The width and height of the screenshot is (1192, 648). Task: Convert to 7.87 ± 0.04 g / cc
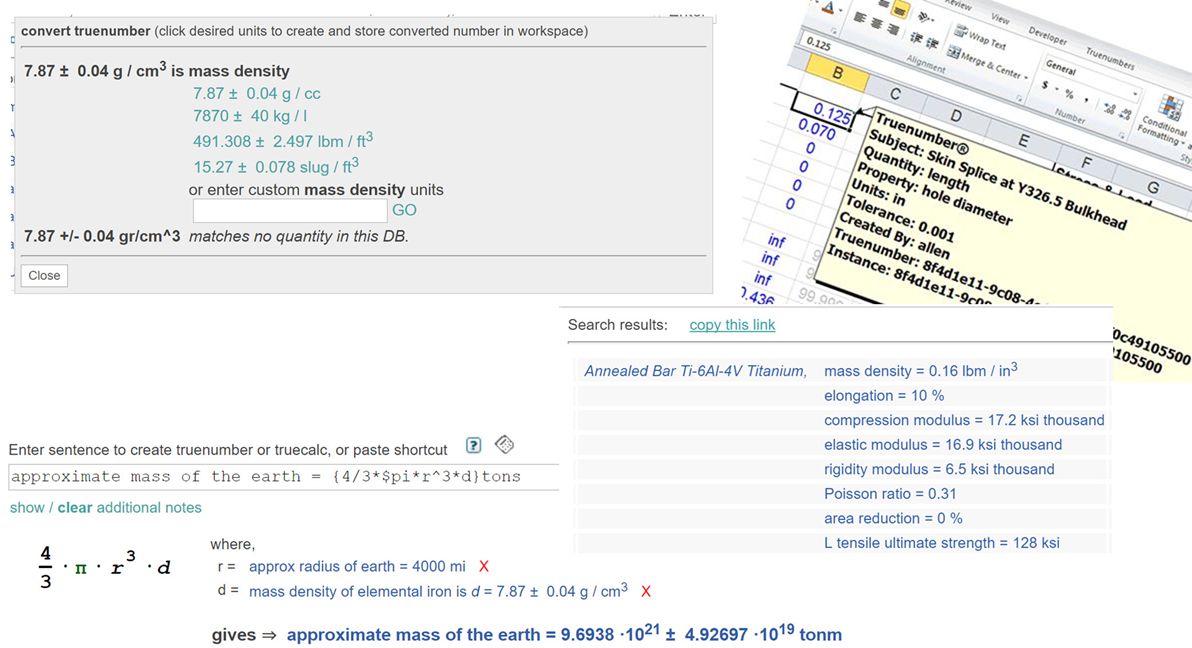coord(257,94)
